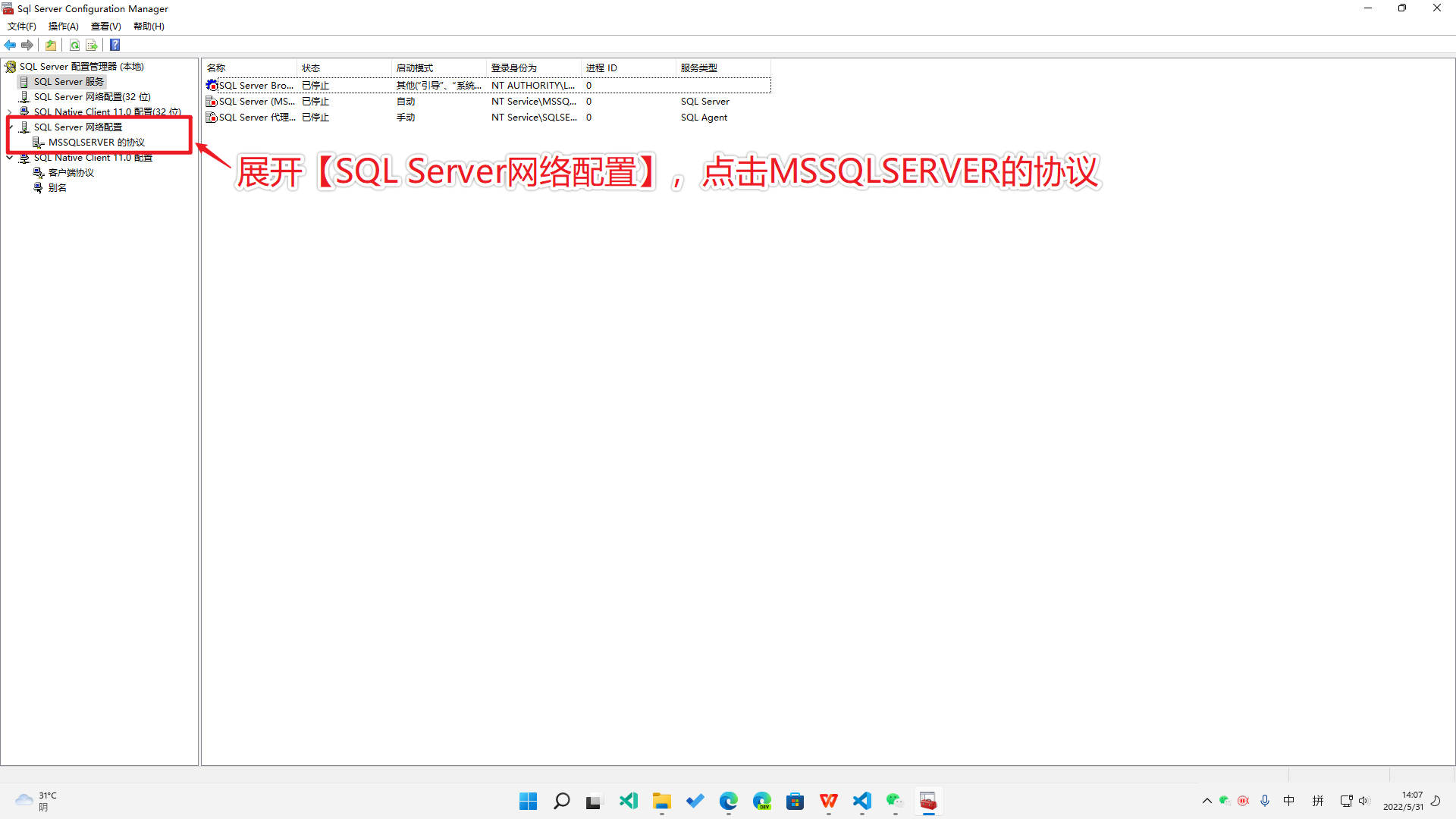Select SQL Server 服务 in the tree
1456x819 pixels.
(x=68, y=82)
